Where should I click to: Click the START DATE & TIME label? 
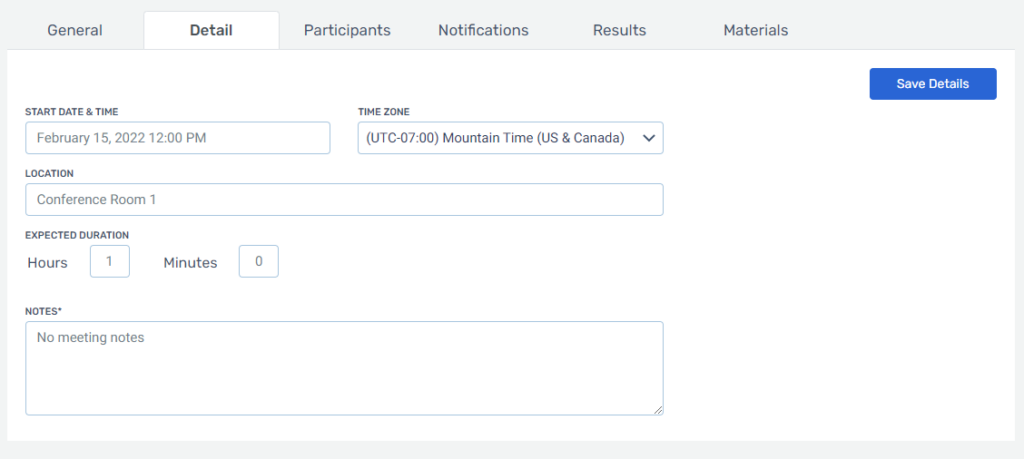click(72, 112)
